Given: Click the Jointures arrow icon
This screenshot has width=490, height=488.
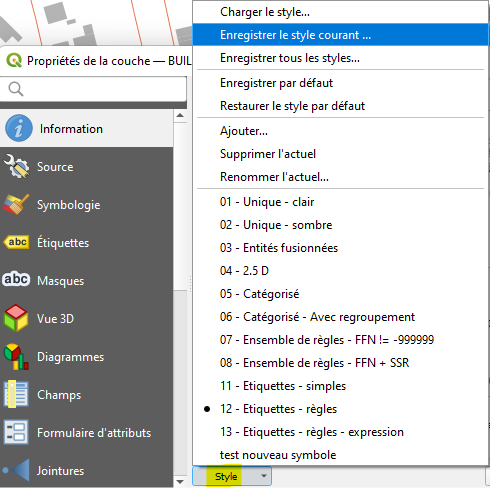Looking at the screenshot, I should (16, 470).
